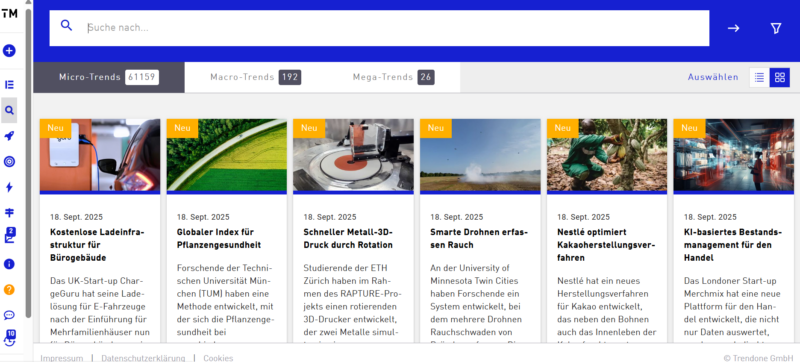The width and height of the screenshot is (800, 362).
Task: Click the Suche nach search field
Action: [379, 28]
